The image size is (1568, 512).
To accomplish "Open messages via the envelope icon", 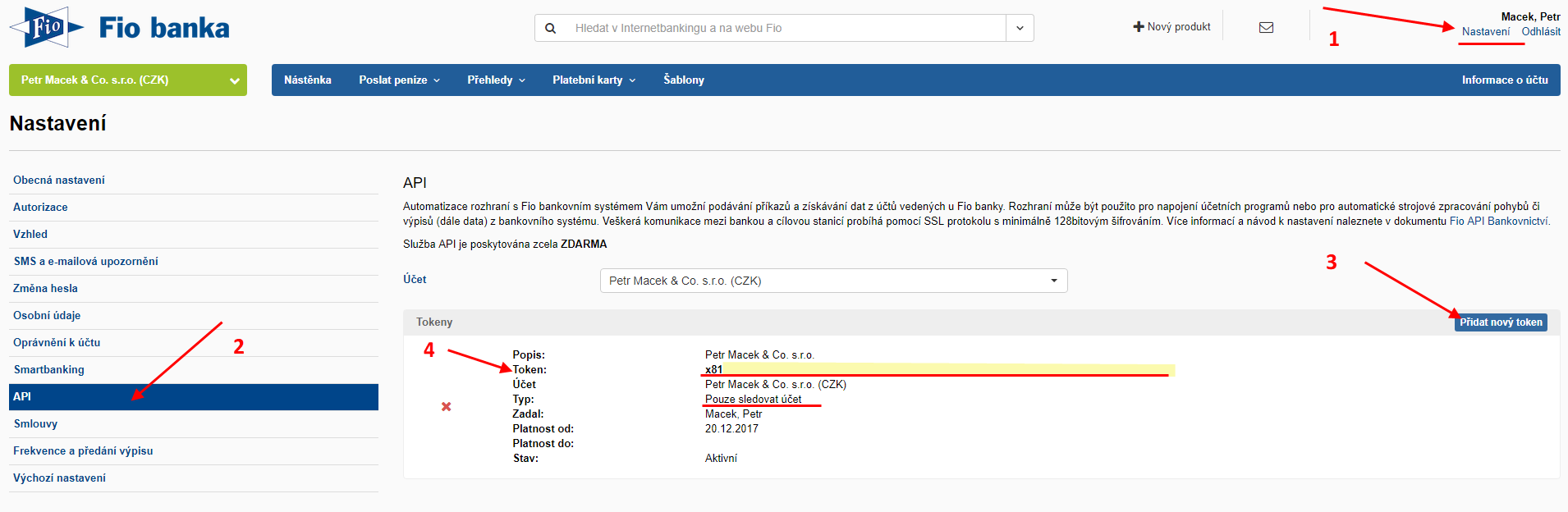I will (1266, 27).
